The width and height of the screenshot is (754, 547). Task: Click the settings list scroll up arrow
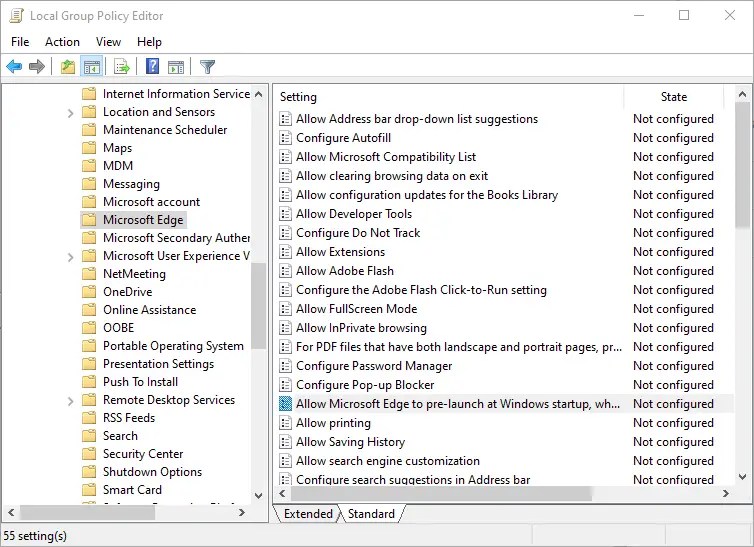point(742,94)
